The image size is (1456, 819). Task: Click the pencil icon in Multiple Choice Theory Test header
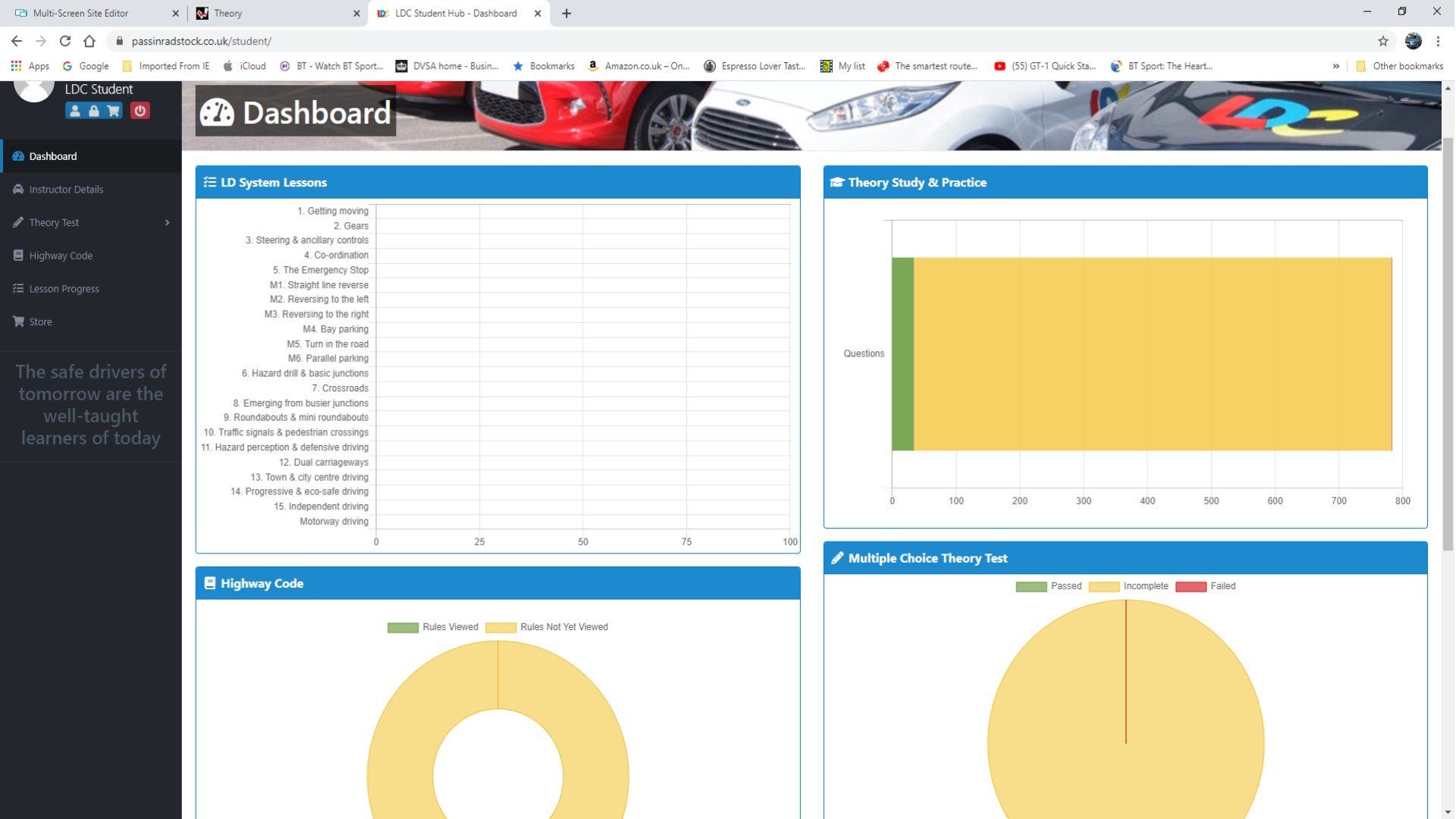coord(837,558)
